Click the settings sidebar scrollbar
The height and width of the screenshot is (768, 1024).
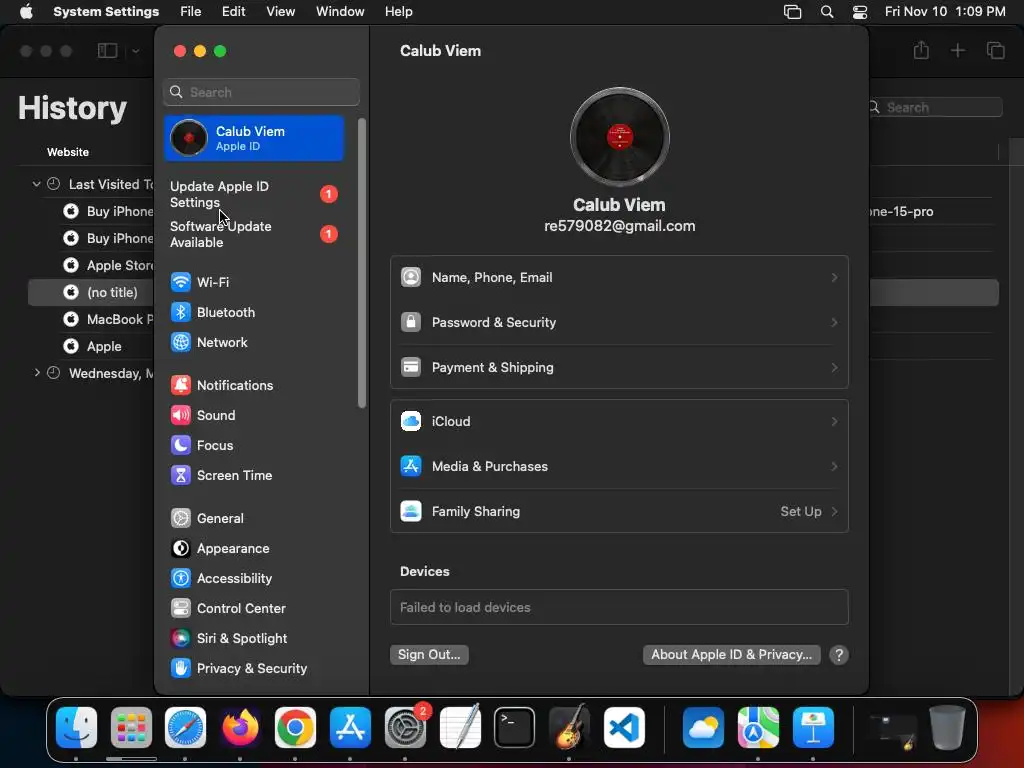(362, 263)
